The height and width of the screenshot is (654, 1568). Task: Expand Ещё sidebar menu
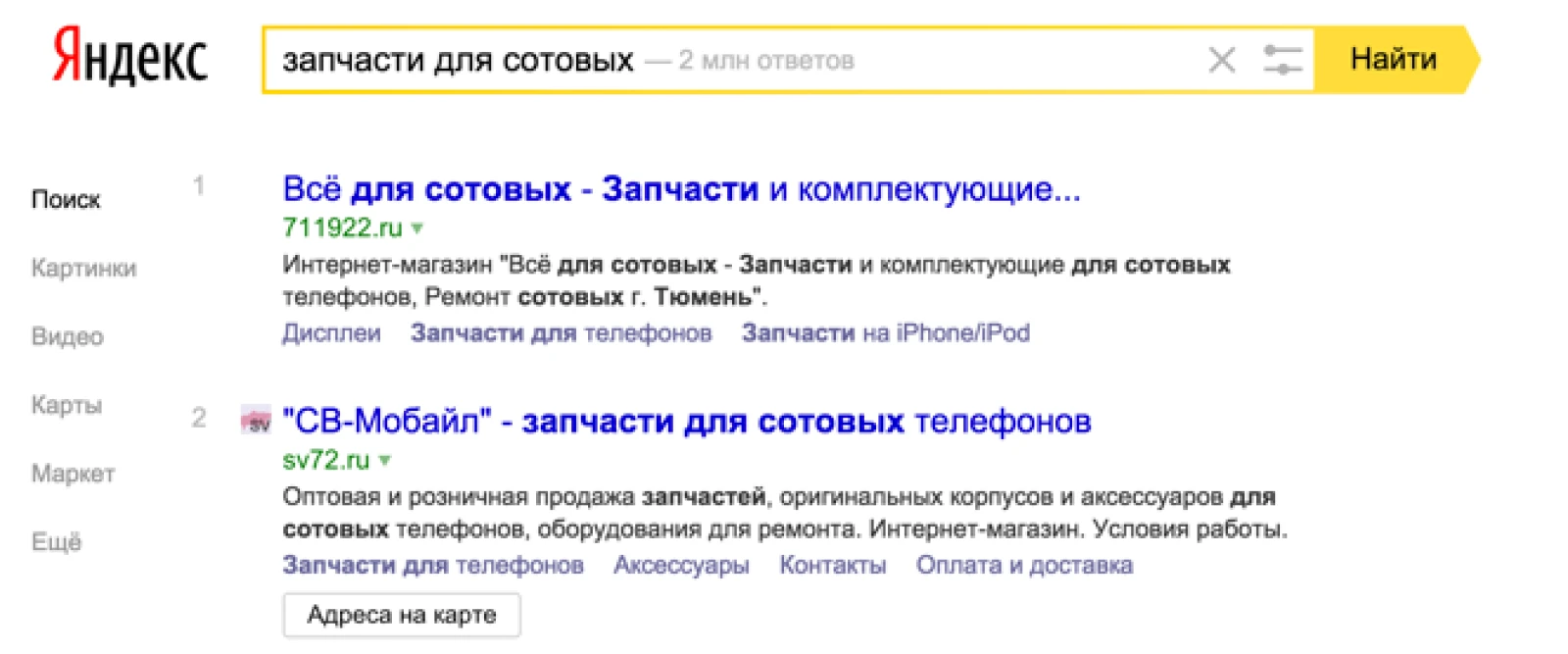pyautogui.click(x=57, y=542)
